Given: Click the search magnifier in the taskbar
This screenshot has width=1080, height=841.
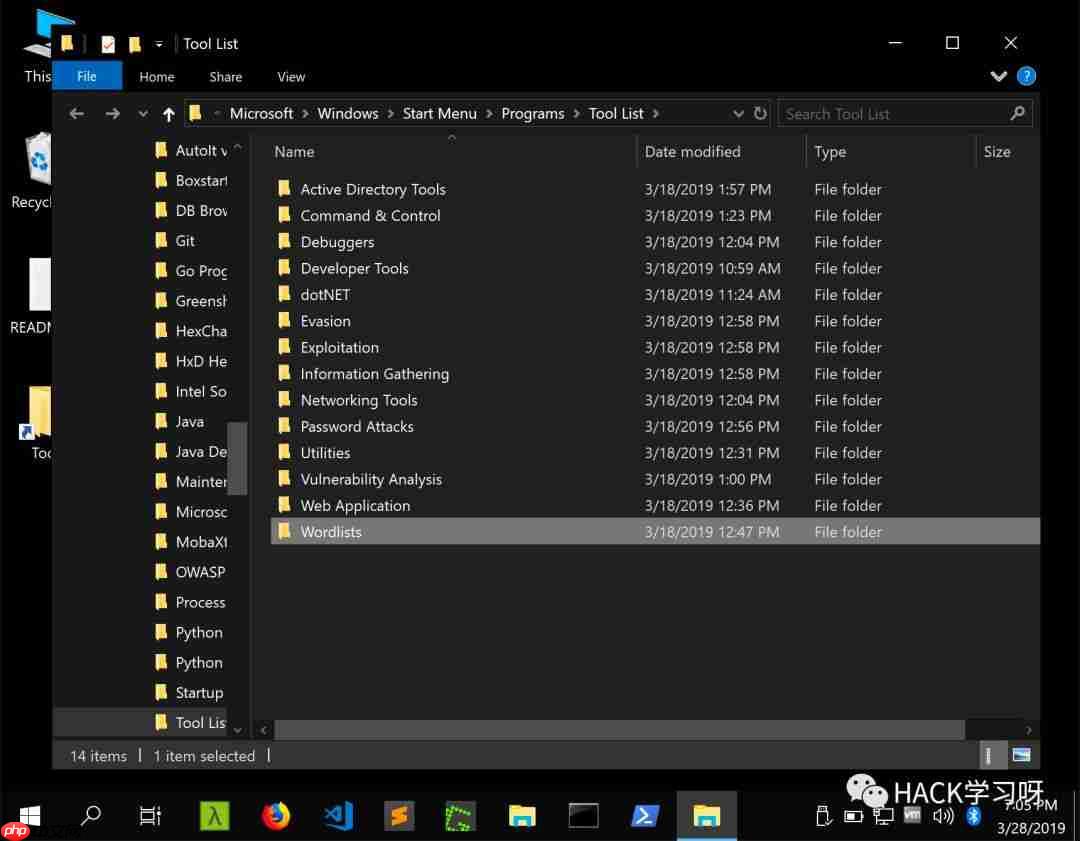Looking at the screenshot, I should [89, 816].
